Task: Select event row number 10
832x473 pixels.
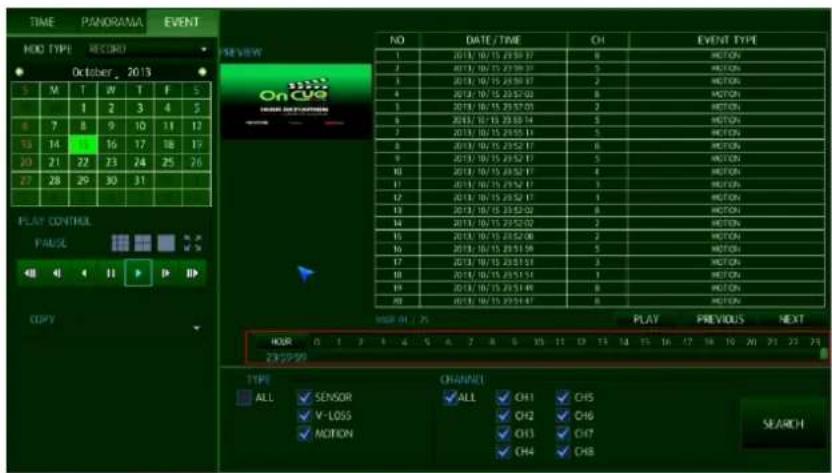Action: 600,171
